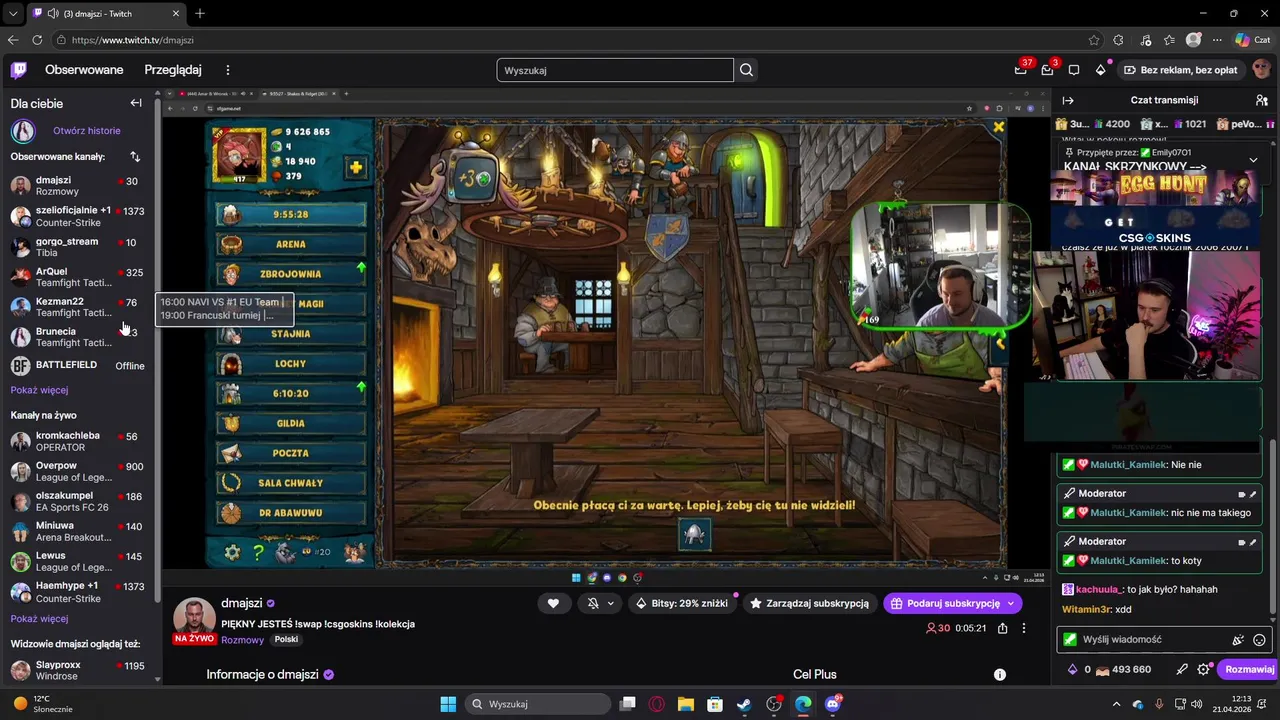Click the yellow plus button in game panel

[356, 168]
